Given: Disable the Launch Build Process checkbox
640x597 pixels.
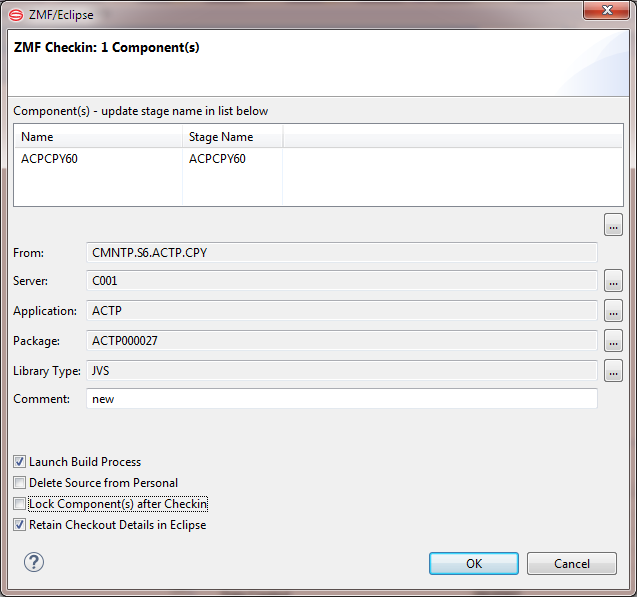Looking at the screenshot, I should click(20, 462).
